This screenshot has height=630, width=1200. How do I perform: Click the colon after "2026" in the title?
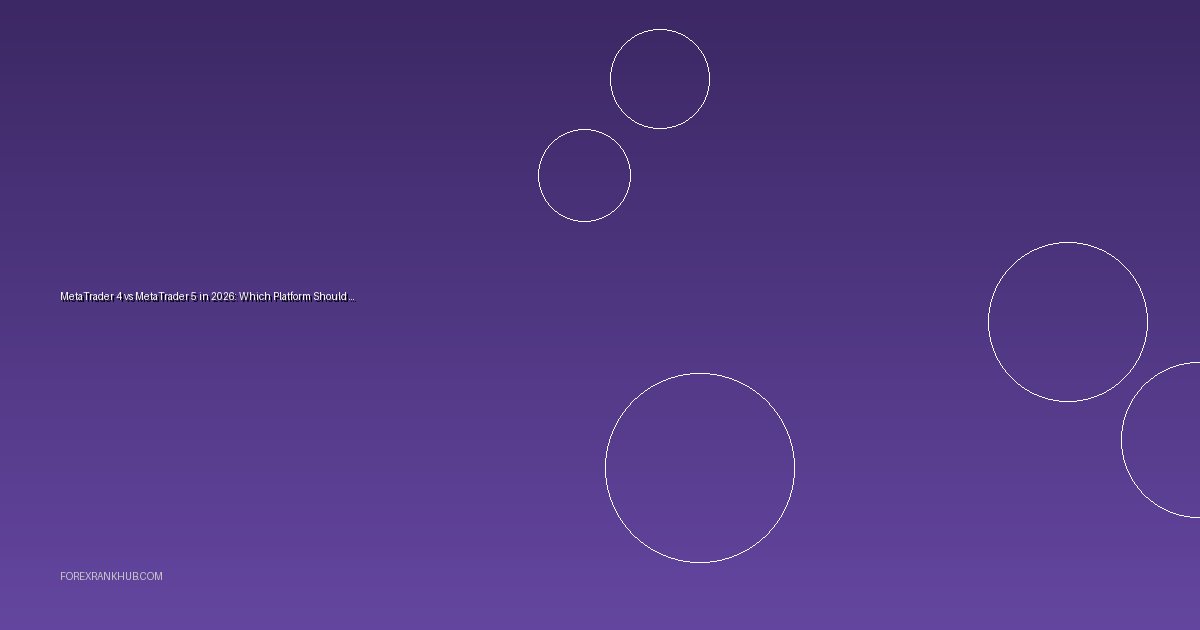tap(236, 297)
